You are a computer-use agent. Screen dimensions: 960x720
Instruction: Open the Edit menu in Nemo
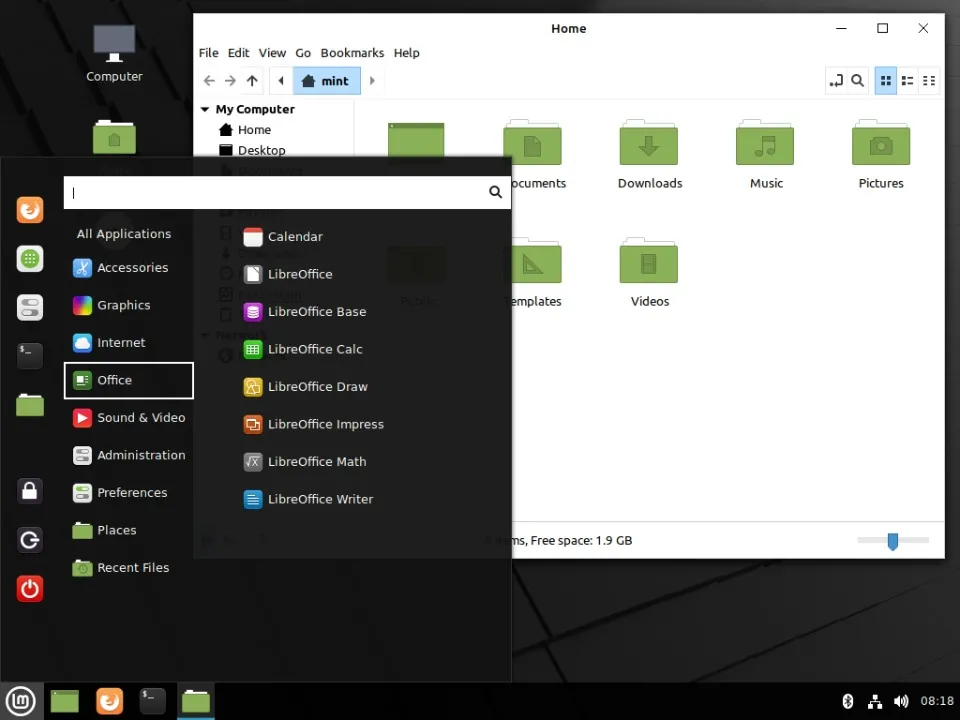(238, 53)
